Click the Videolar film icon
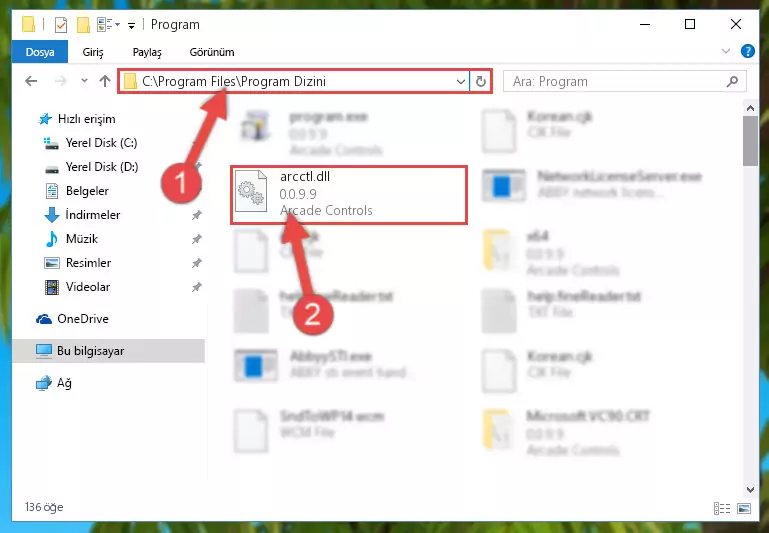This screenshot has height=533, width=769. coord(51,287)
